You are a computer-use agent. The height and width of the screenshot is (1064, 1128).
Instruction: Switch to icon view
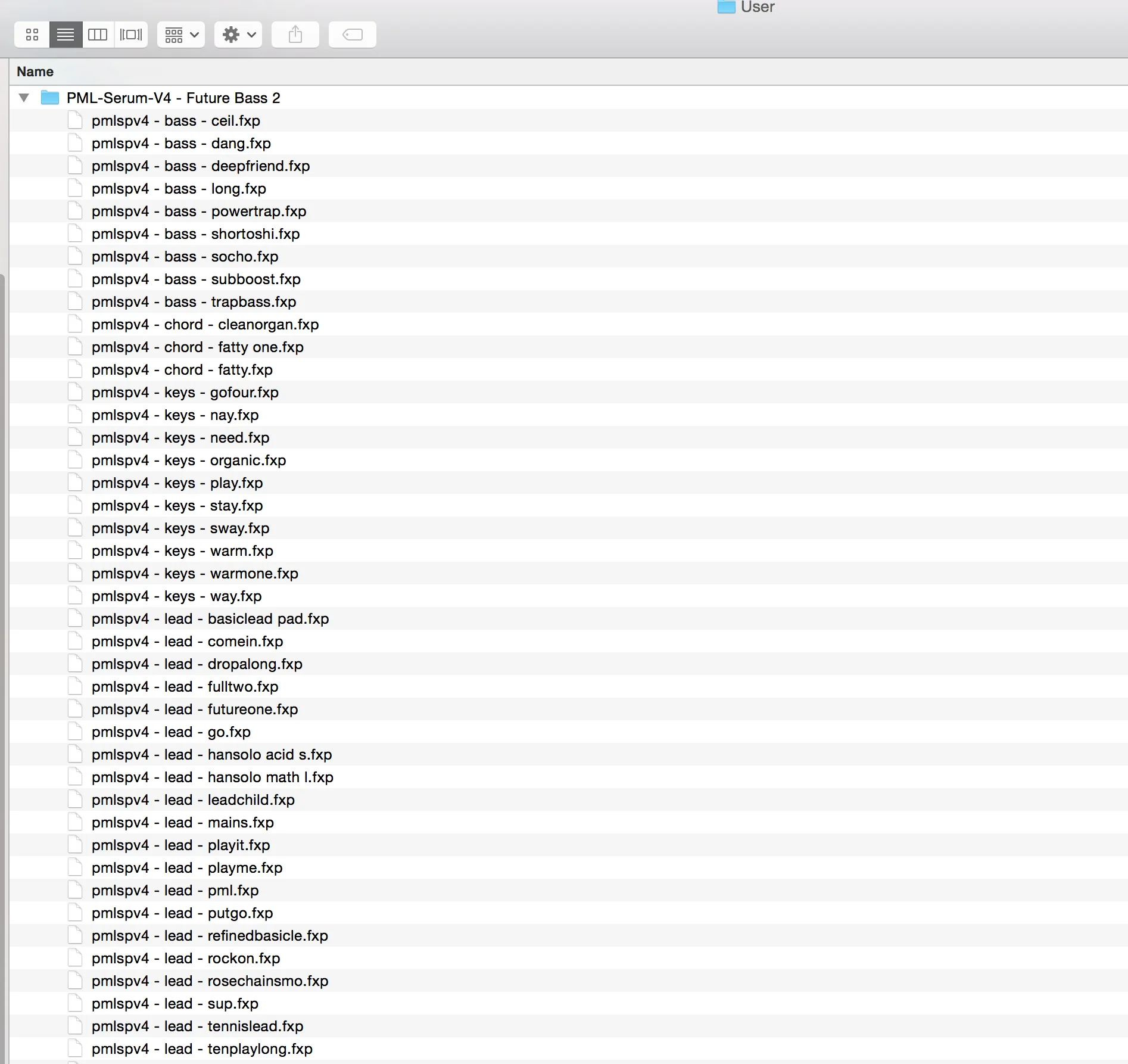(x=32, y=35)
